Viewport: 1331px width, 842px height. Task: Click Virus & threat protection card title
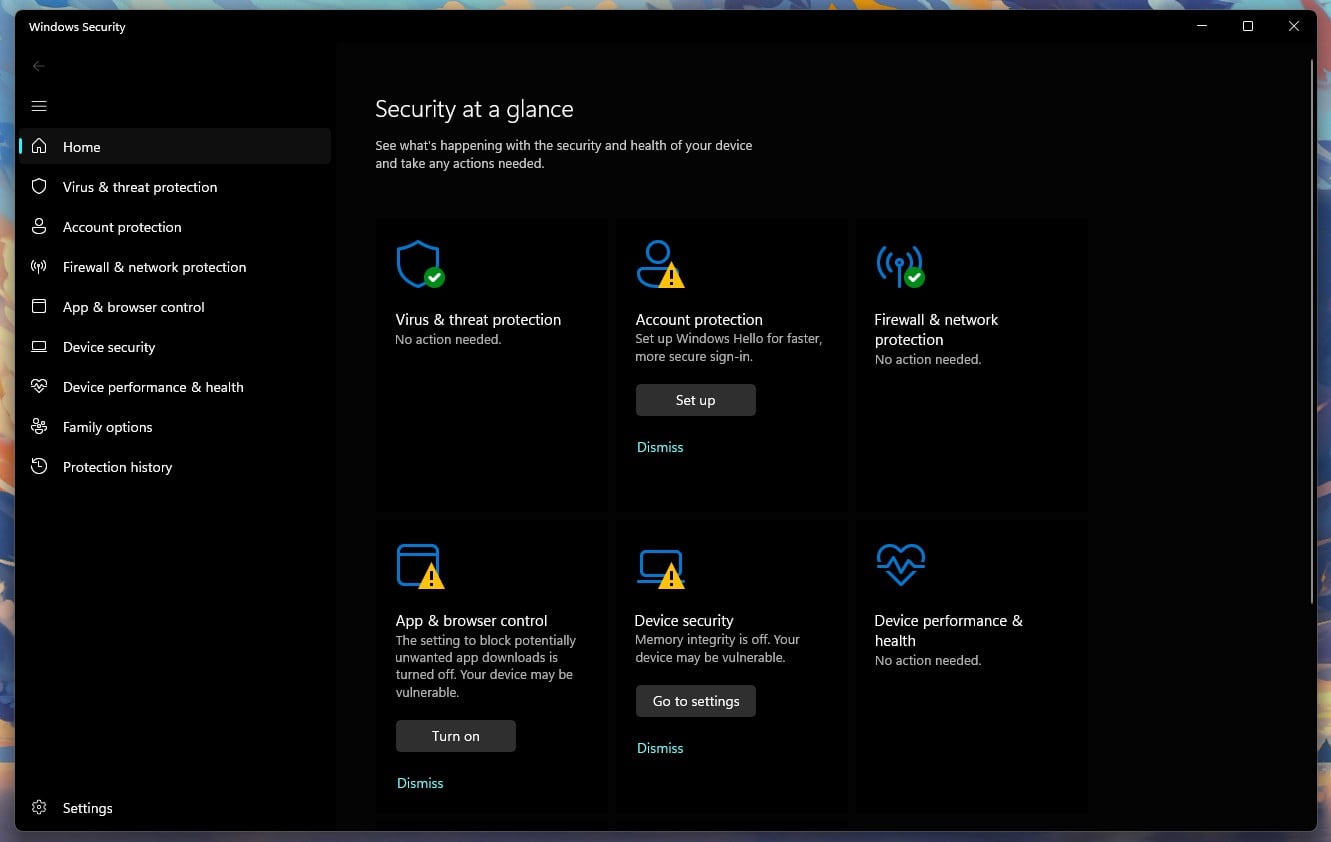[x=478, y=320]
